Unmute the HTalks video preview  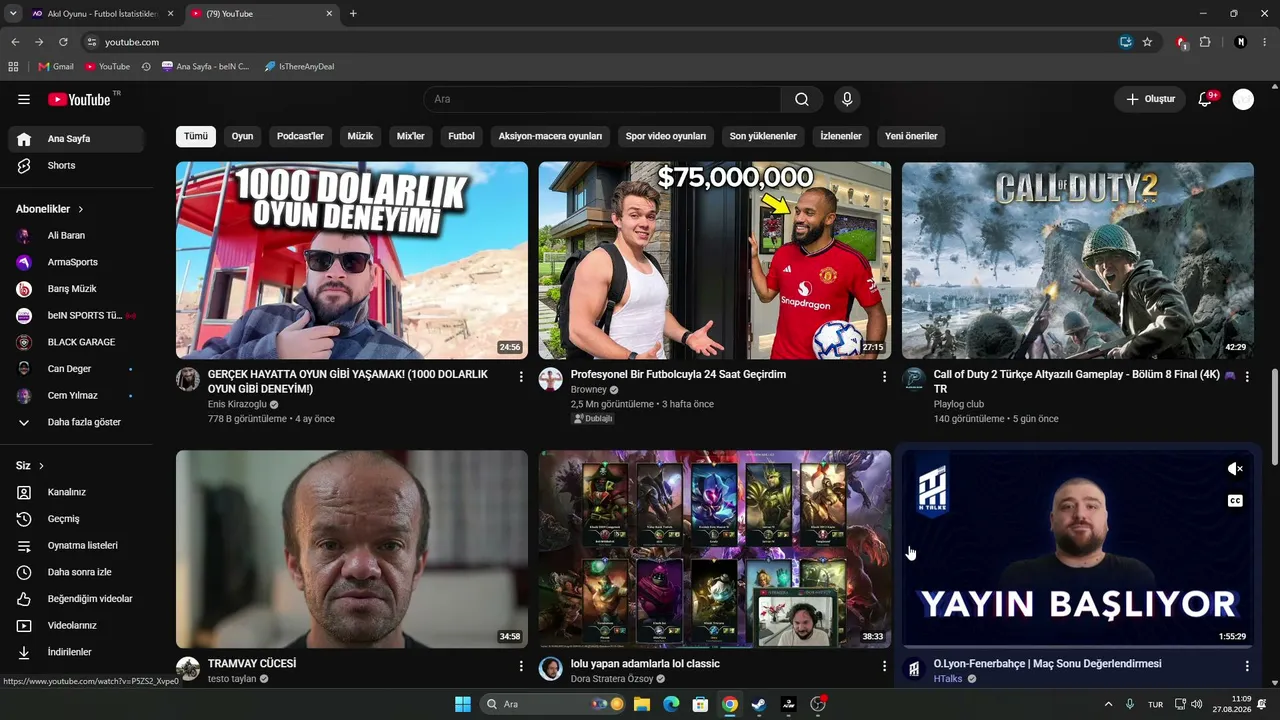(x=1235, y=469)
